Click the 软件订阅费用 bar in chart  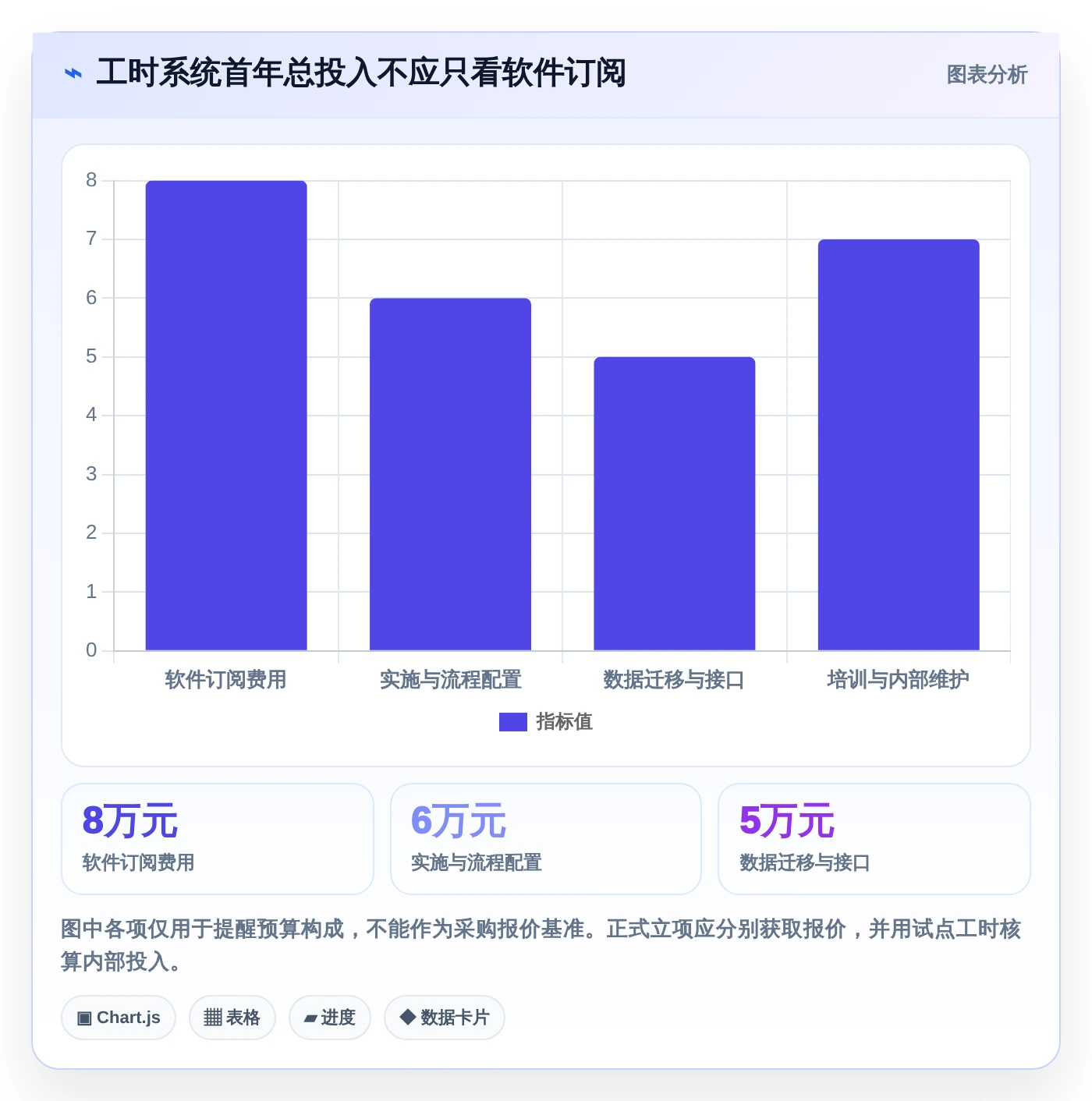[x=226, y=416]
